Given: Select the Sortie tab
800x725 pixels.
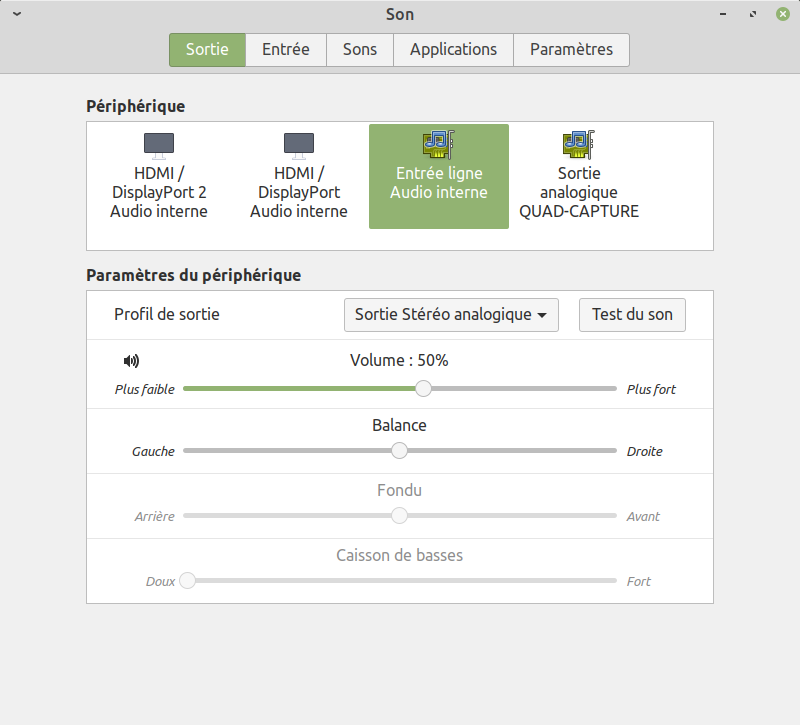Looking at the screenshot, I should [x=207, y=49].
